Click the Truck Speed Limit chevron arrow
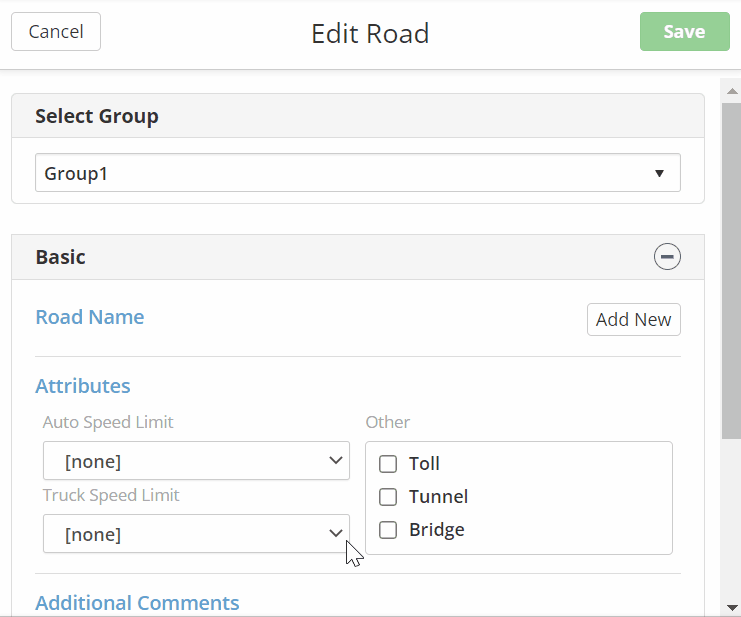 tap(336, 534)
